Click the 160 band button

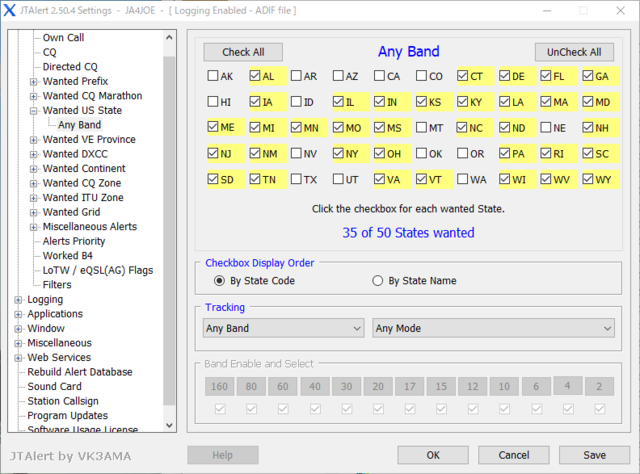[x=220, y=386]
